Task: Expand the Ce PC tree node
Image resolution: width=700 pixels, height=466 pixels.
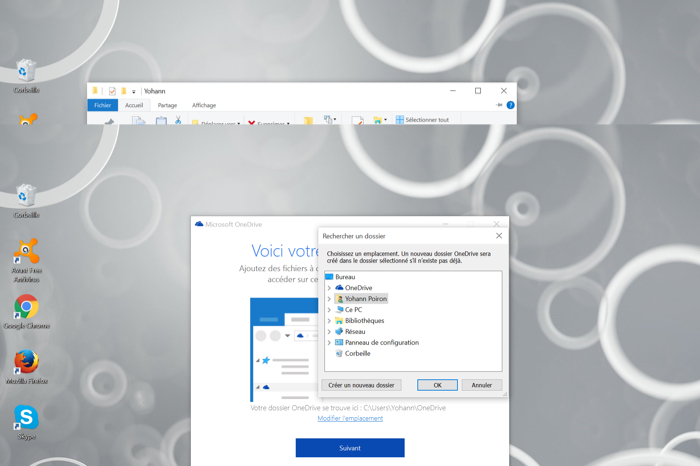Action: [329, 310]
